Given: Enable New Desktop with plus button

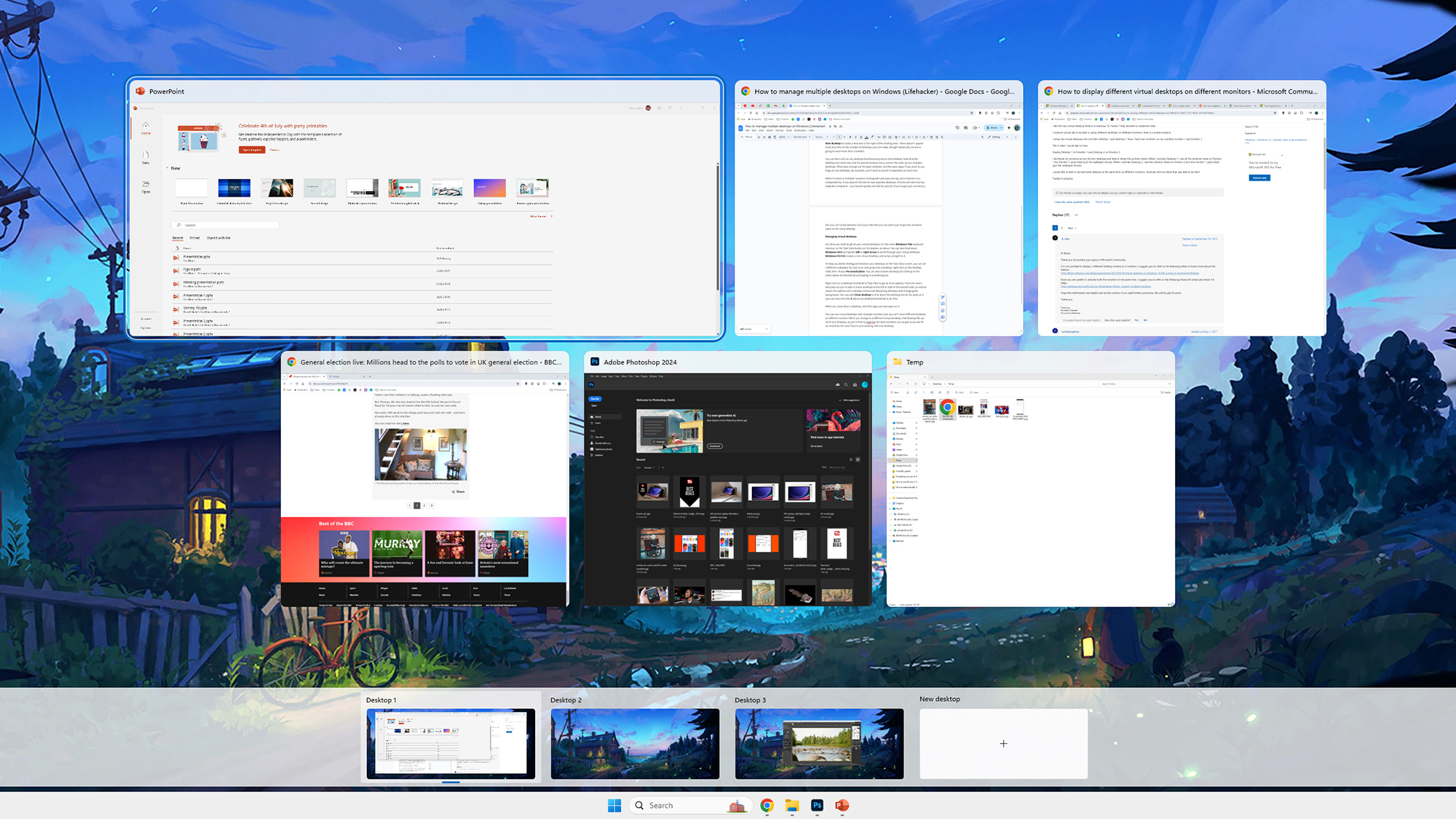Looking at the screenshot, I should click(1004, 743).
